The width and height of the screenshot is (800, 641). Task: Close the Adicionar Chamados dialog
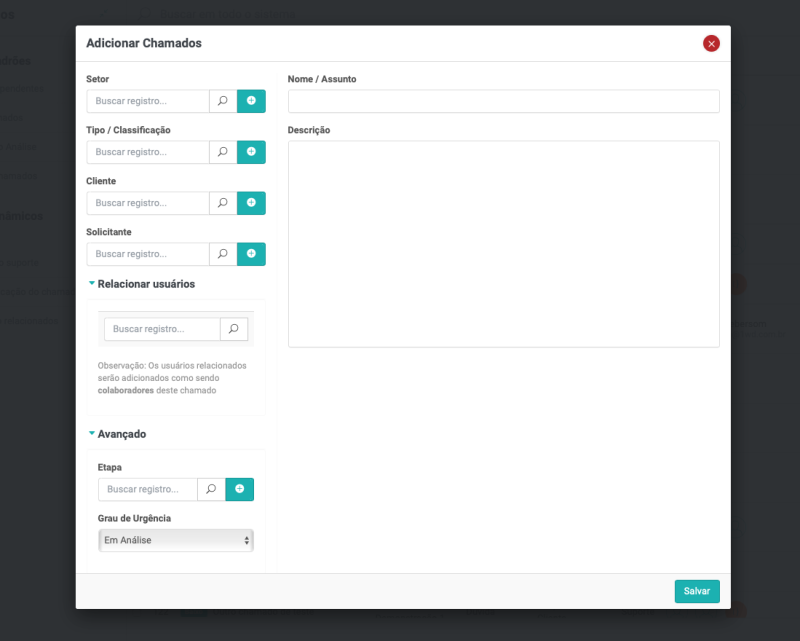711,44
